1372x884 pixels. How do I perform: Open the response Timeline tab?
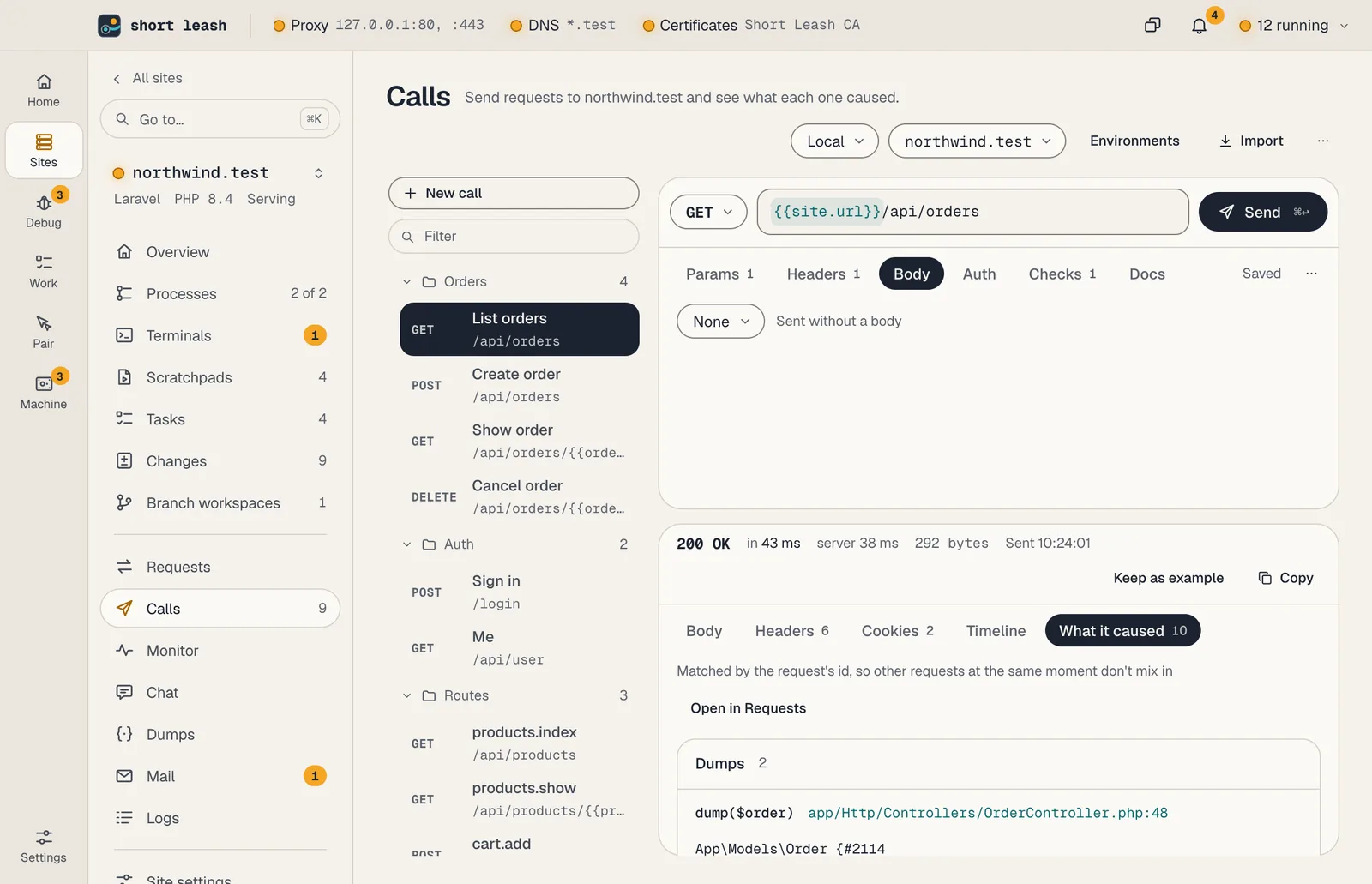996,631
